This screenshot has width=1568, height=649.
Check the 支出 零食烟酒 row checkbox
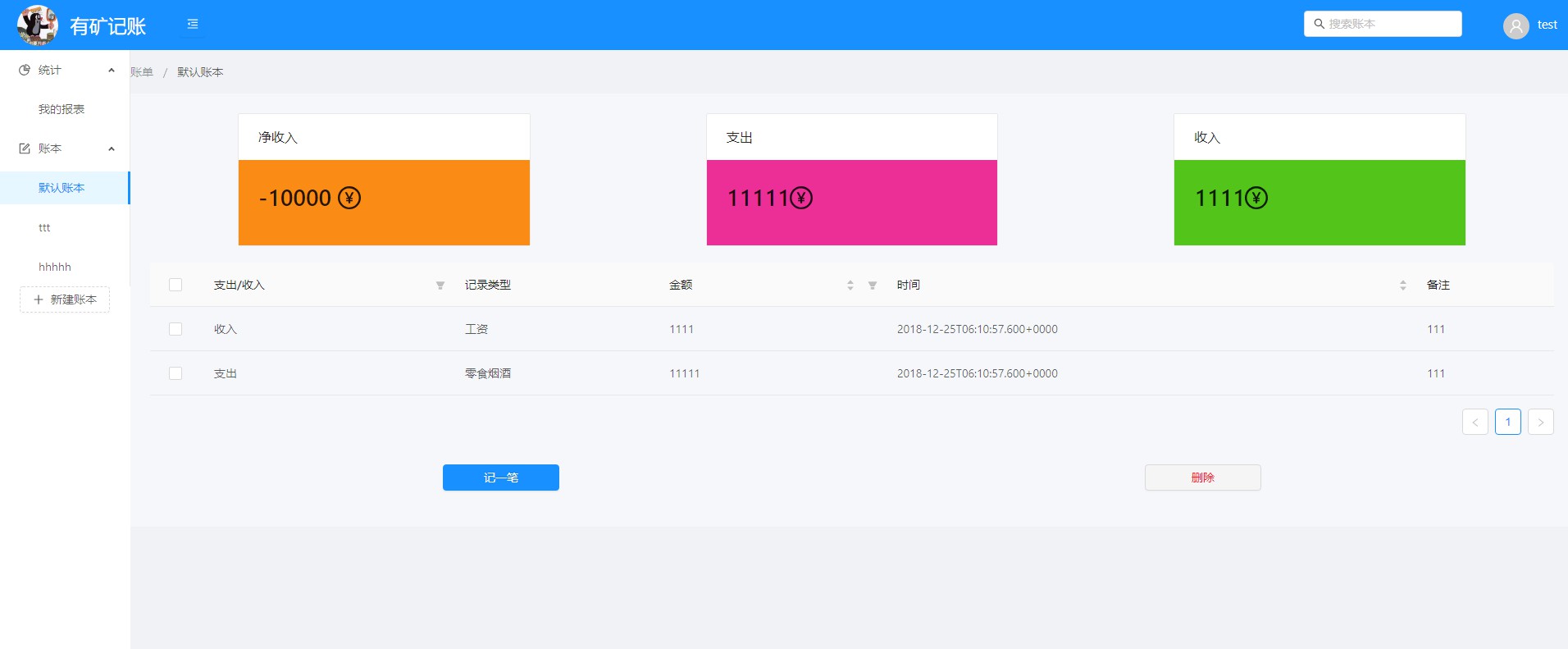175,373
